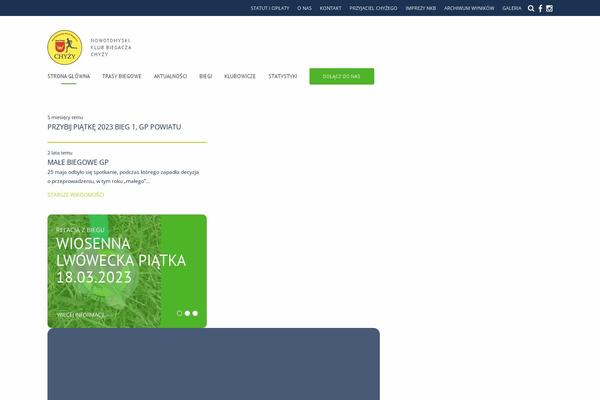This screenshot has width=600, height=400.
Task: Open the Małe Biegowe GP article
Action: click(x=78, y=162)
